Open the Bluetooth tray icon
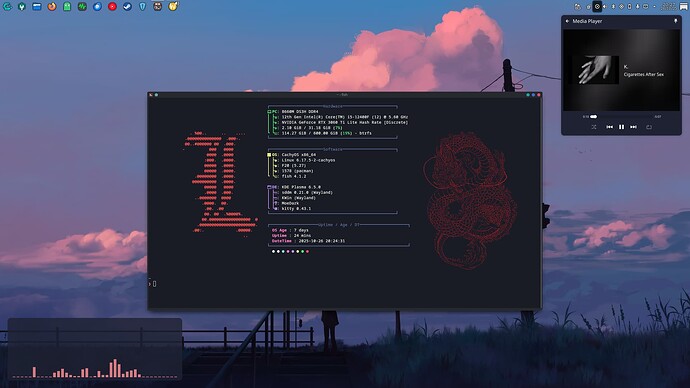Viewport: 690px width, 388px height. tap(613, 7)
